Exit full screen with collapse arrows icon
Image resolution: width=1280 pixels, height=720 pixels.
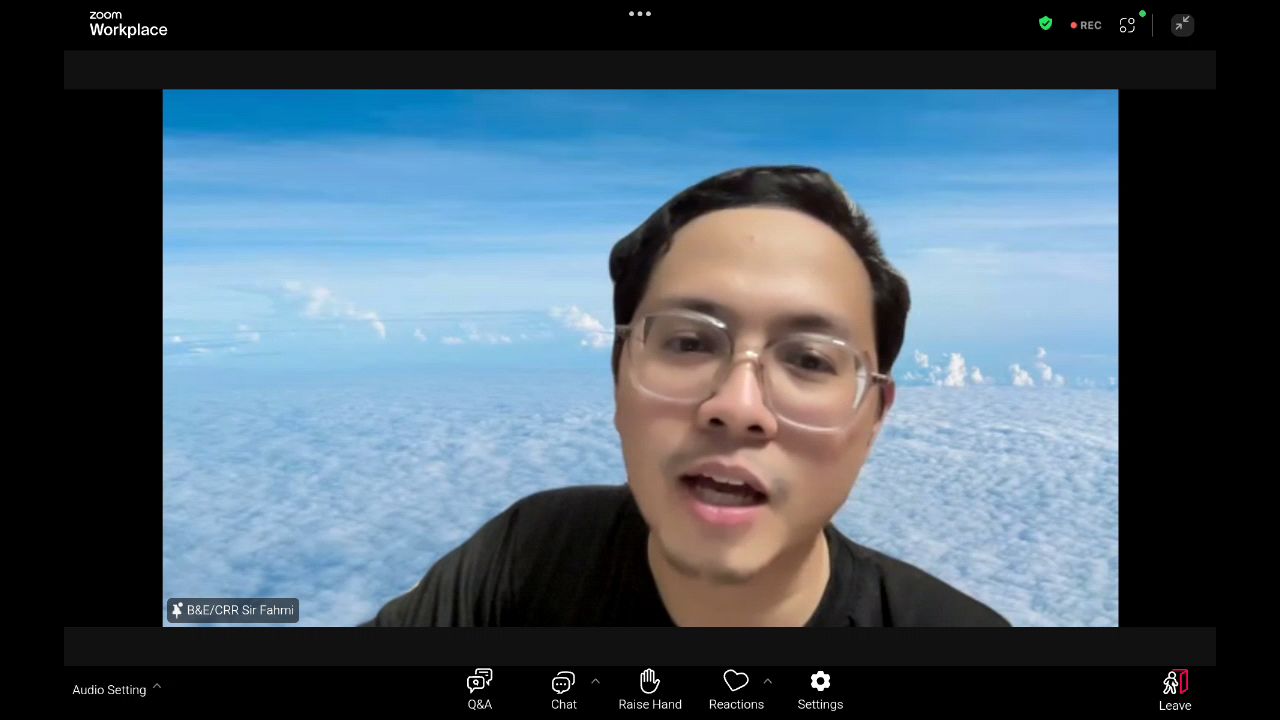1182,24
